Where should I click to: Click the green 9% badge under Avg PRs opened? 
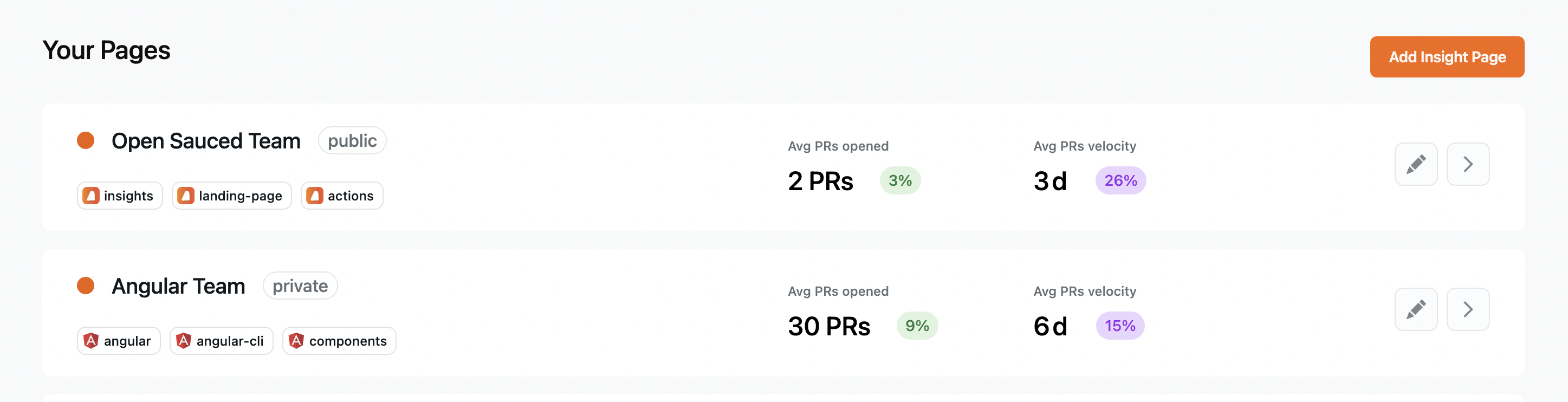[917, 326]
